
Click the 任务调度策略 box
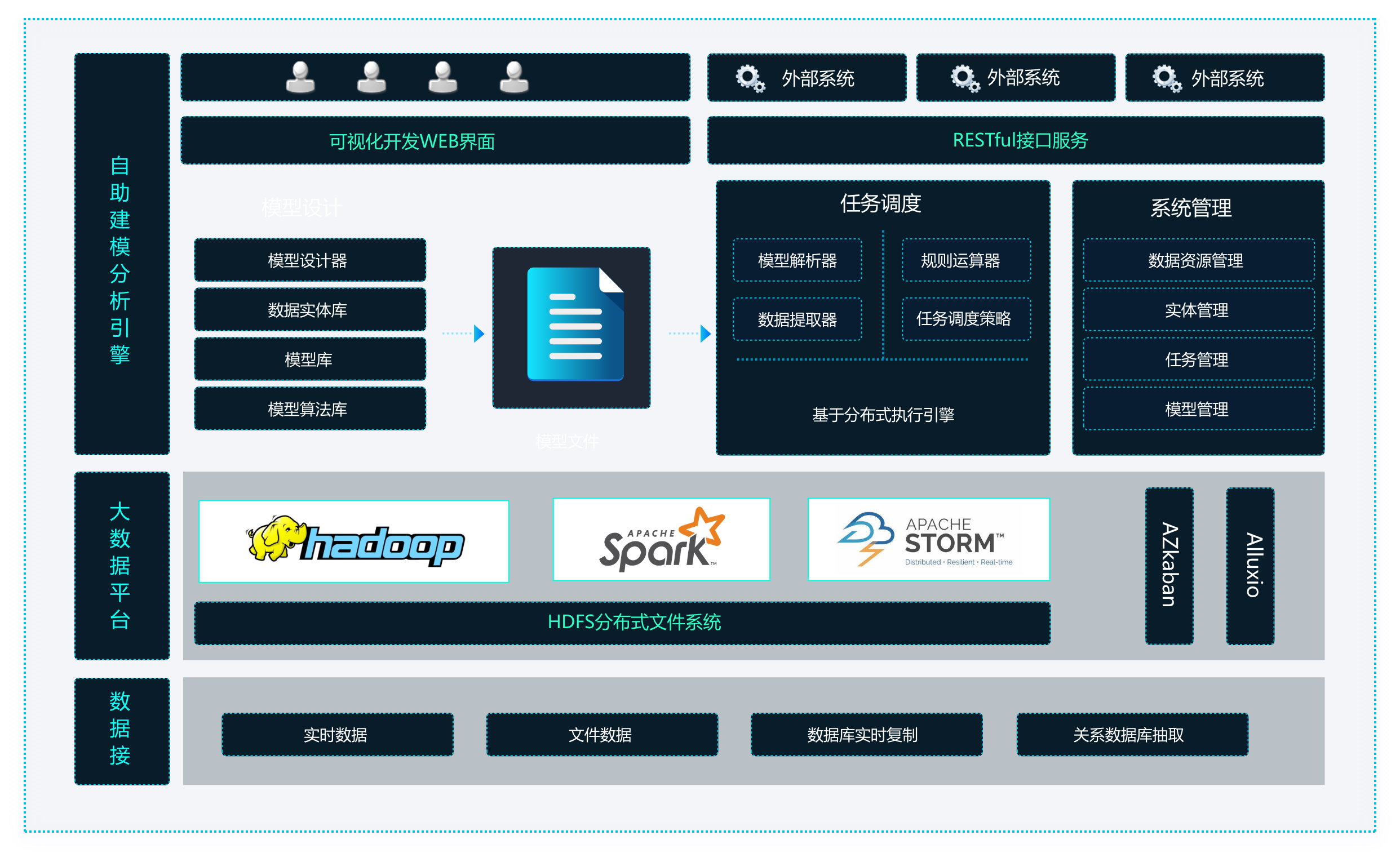click(966, 319)
